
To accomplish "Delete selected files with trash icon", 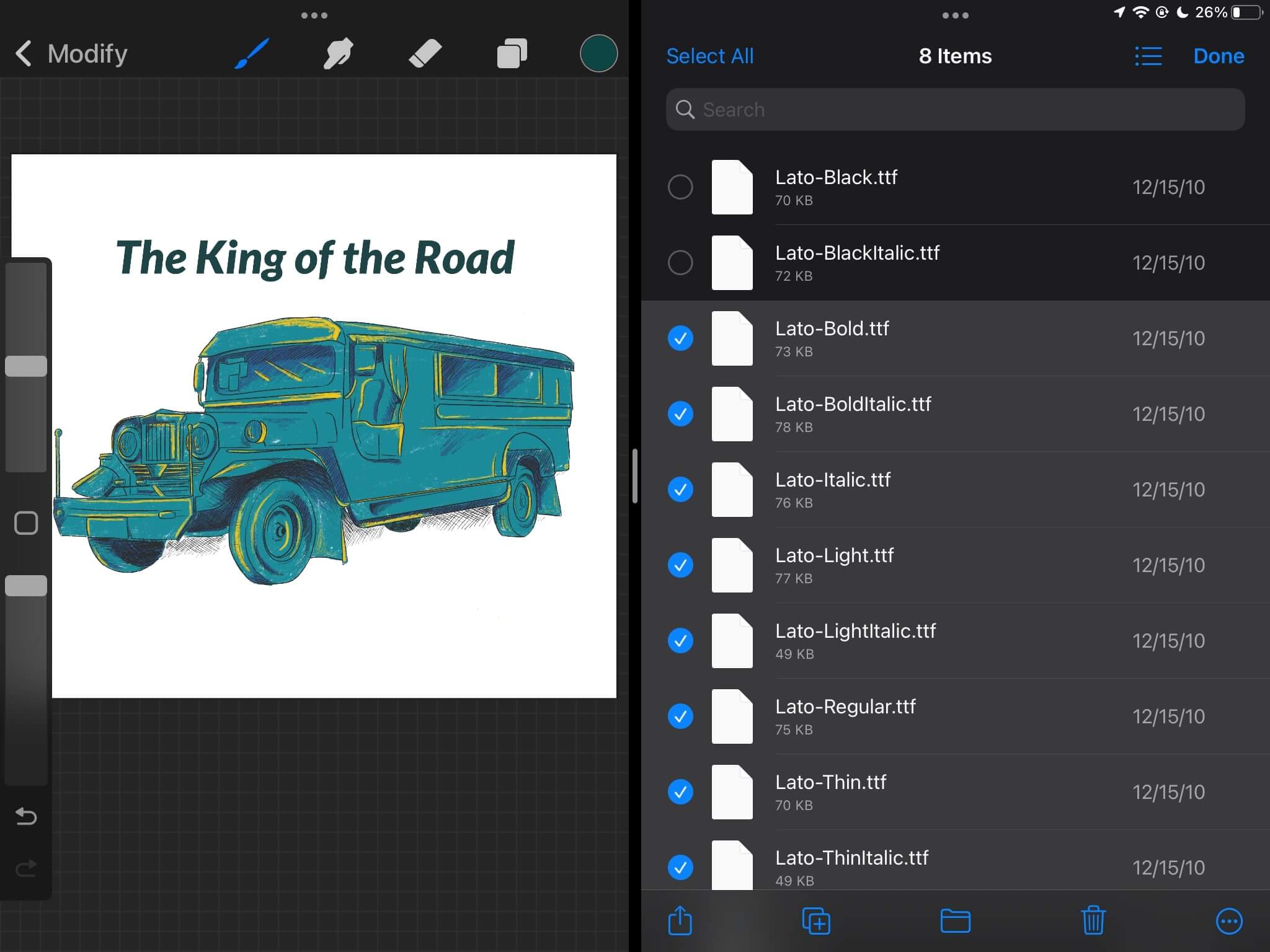I will 1093,921.
